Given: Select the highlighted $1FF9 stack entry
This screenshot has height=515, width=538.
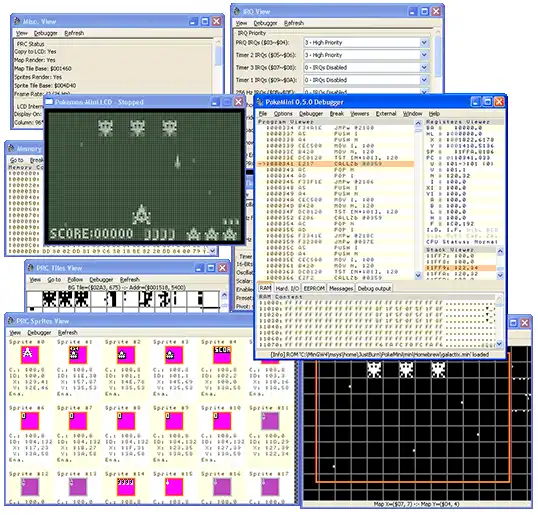Looking at the screenshot, I should 461,268.
